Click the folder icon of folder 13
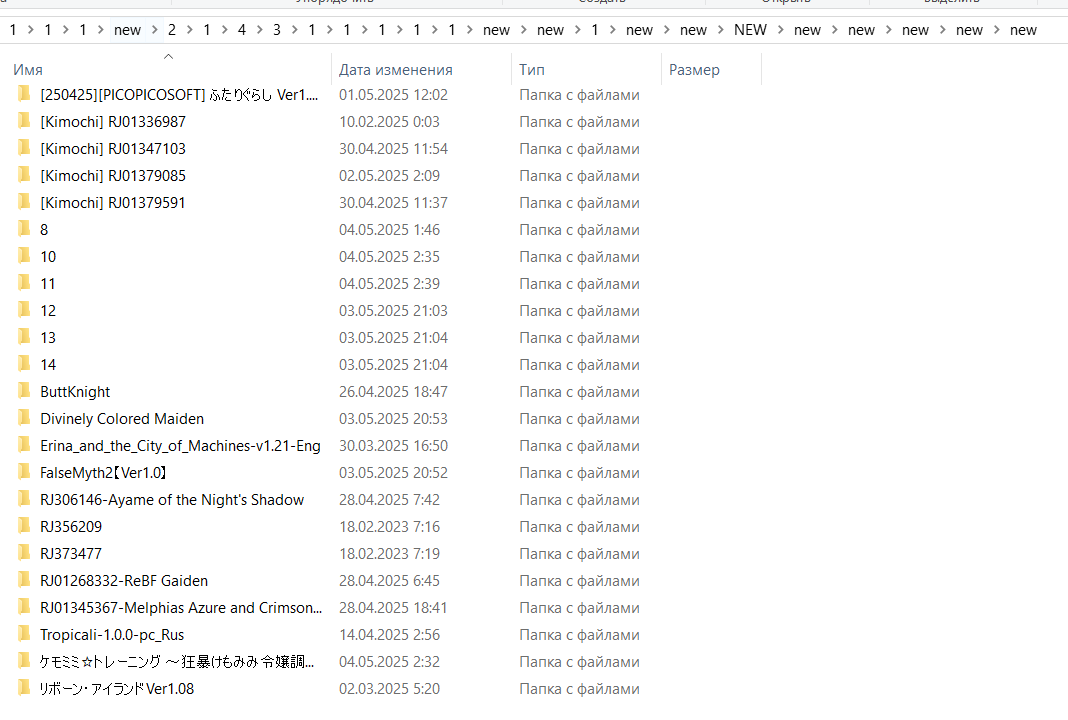The height and width of the screenshot is (720, 1068). 24,337
